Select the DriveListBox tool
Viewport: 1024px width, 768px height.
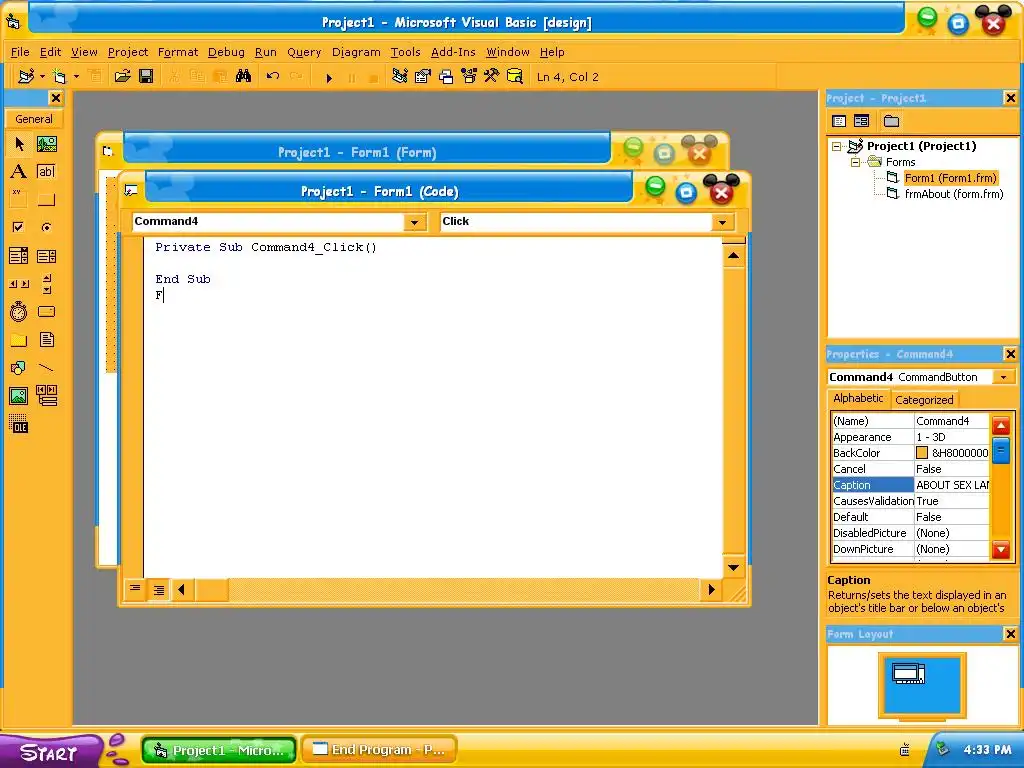coord(46,312)
